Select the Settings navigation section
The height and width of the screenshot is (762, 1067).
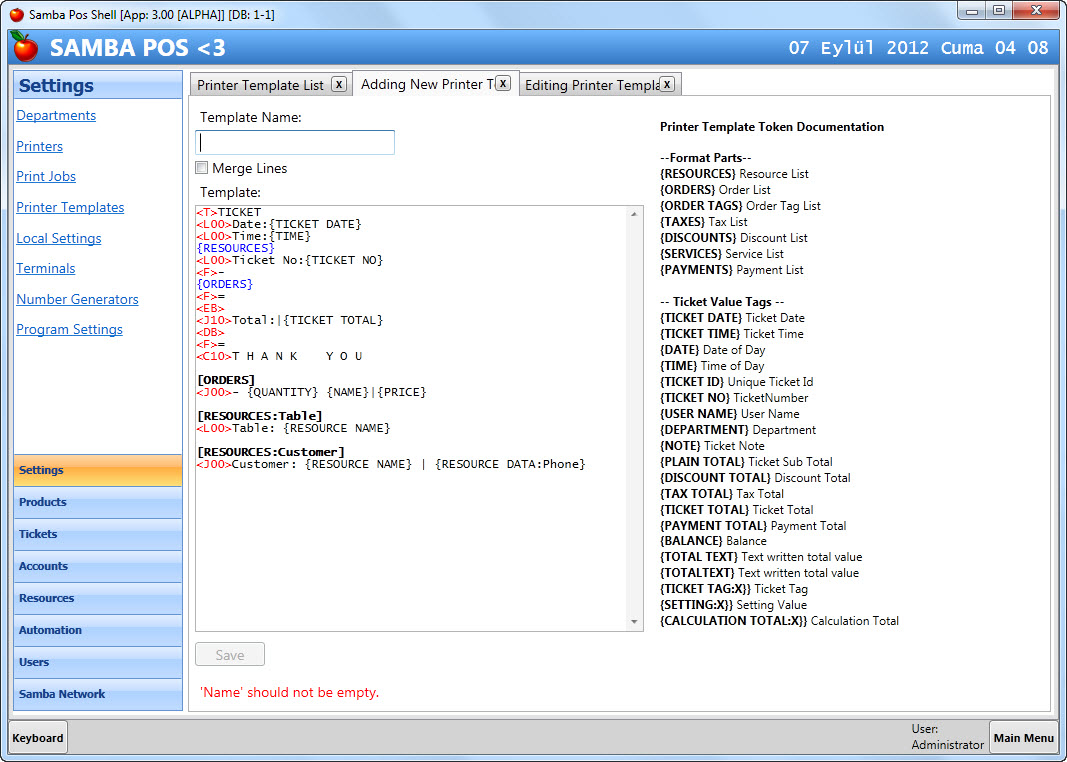pyautogui.click(x=98, y=470)
